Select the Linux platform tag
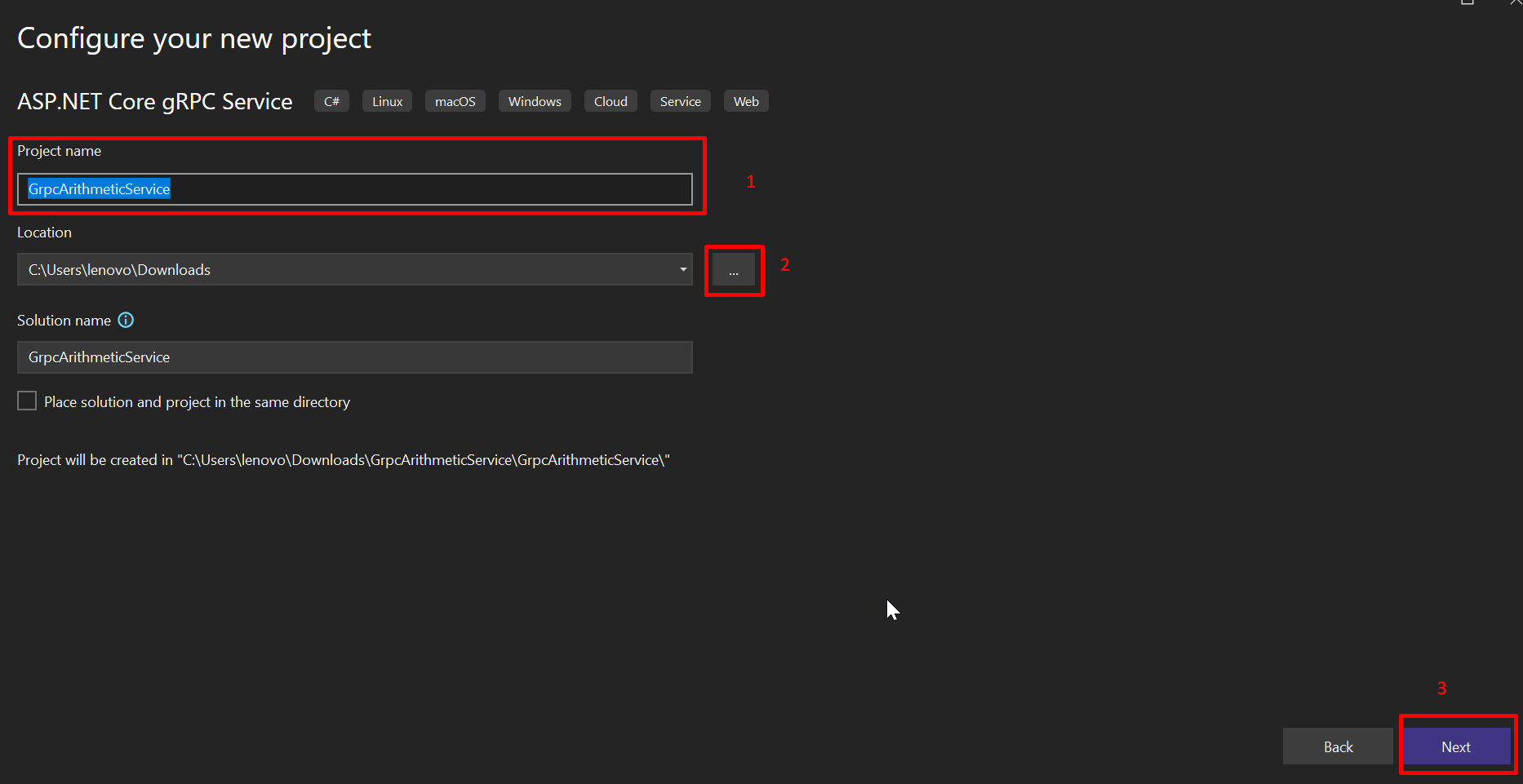1523x784 pixels. [386, 100]
